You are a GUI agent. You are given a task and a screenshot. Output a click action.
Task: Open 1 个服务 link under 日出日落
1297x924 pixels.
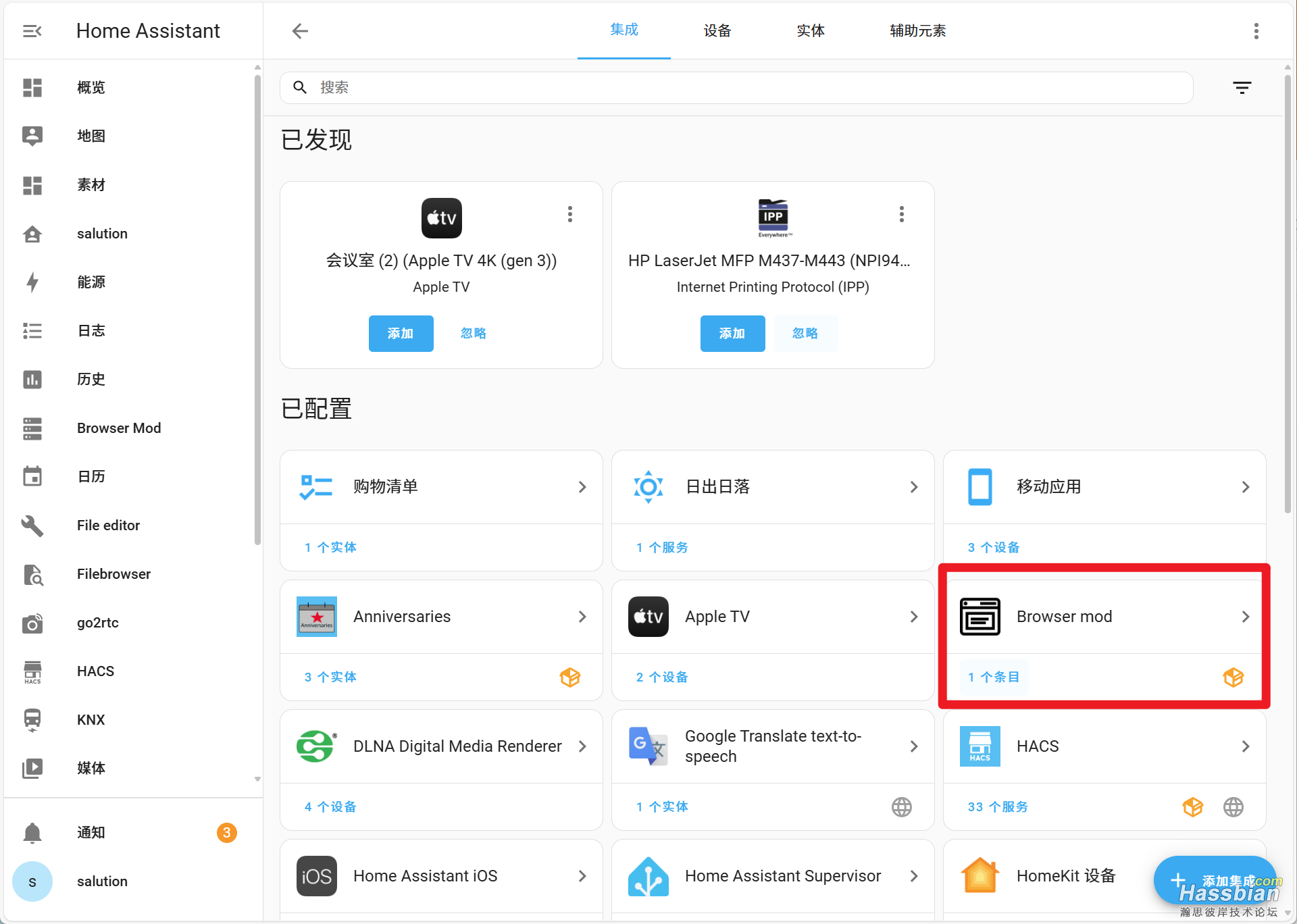[x=662, y=548]
